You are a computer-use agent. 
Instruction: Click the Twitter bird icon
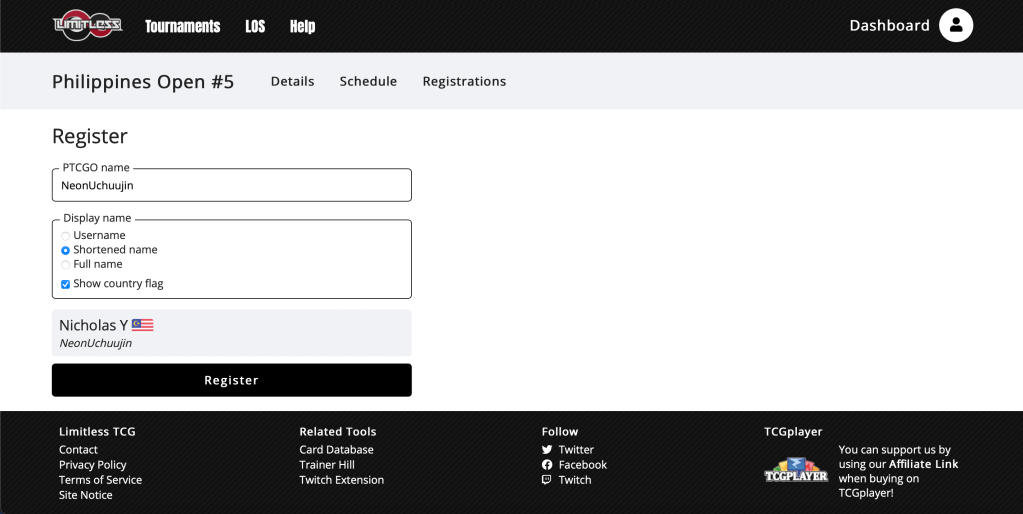[547, 450]
